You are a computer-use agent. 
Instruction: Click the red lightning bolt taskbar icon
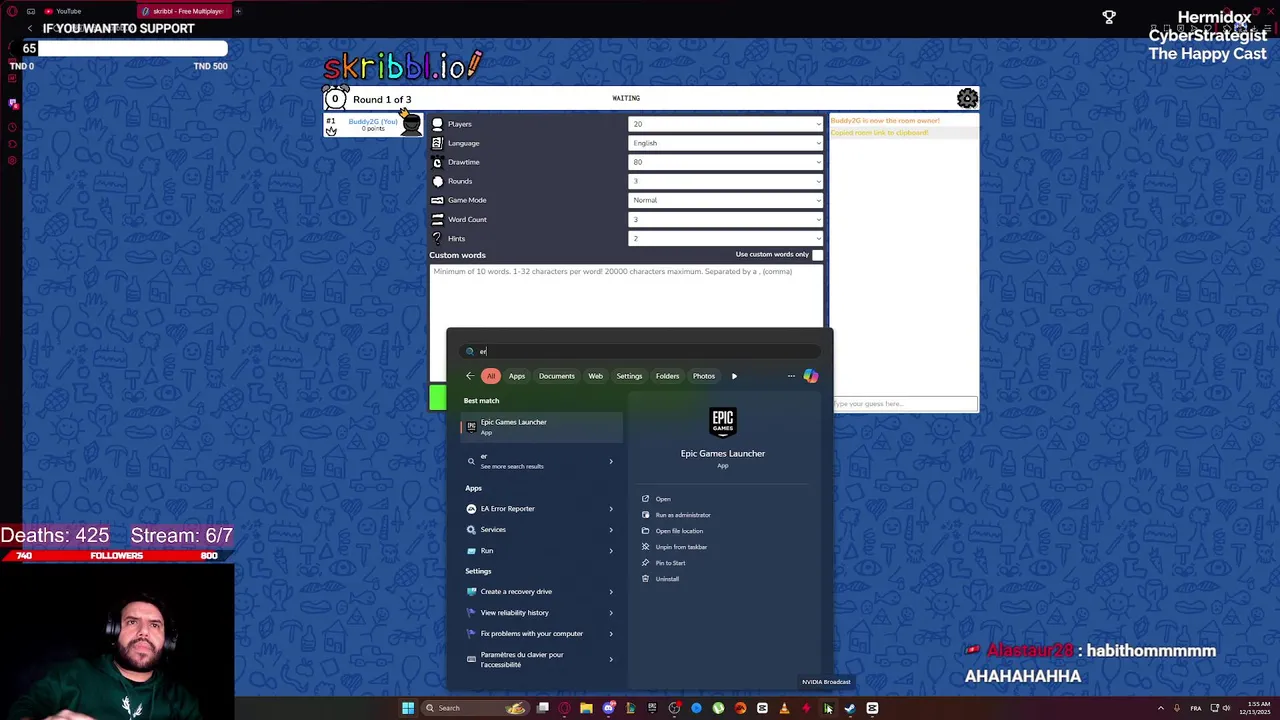[806, 708]
